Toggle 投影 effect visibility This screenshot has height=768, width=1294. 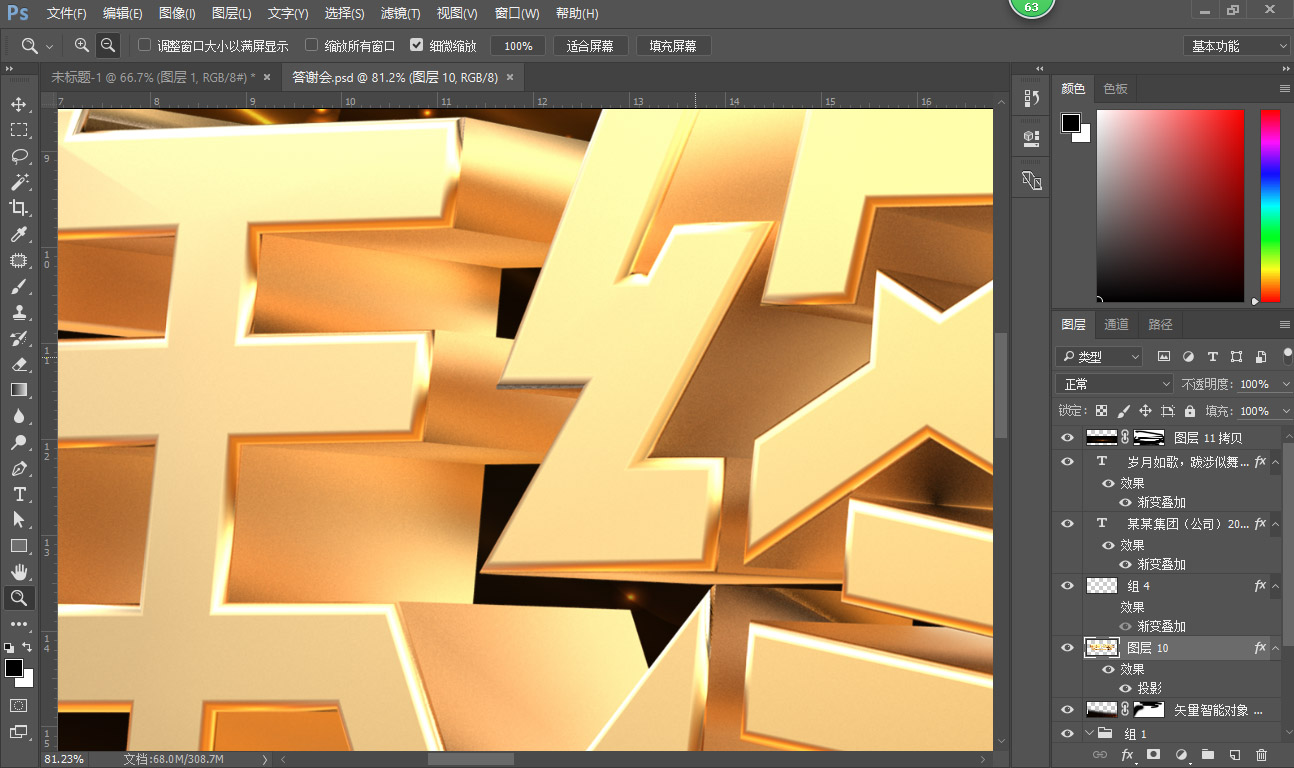coord(1125,689)
